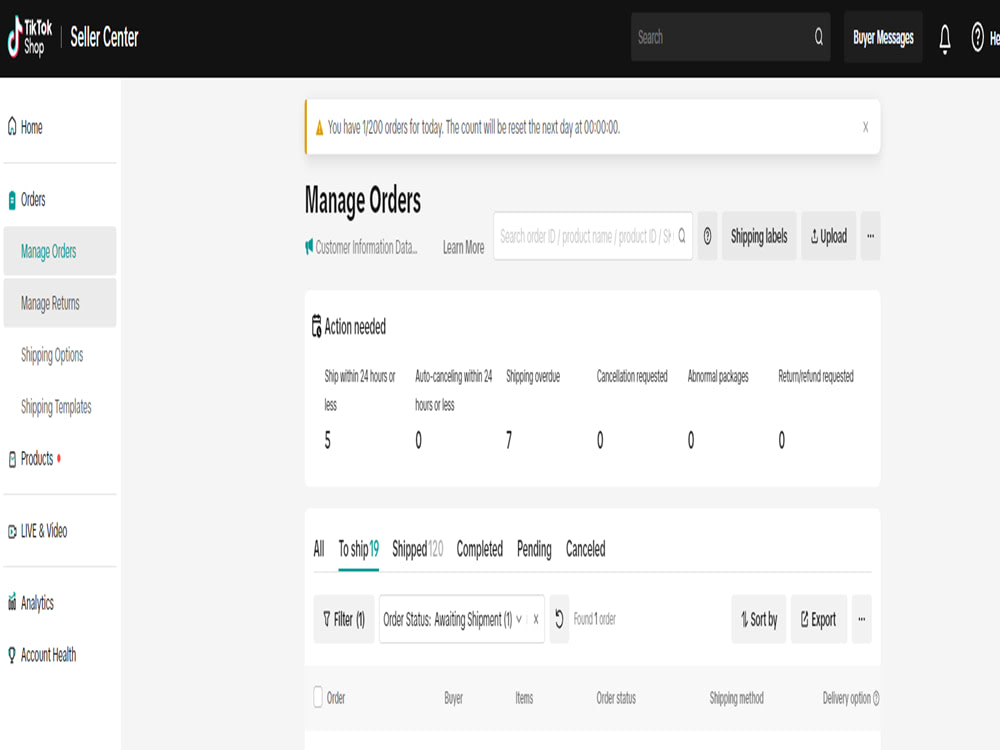Open the more options menu beside Upload
The height and width of the screenshot is (750, 1000).
tap(871, 236)
